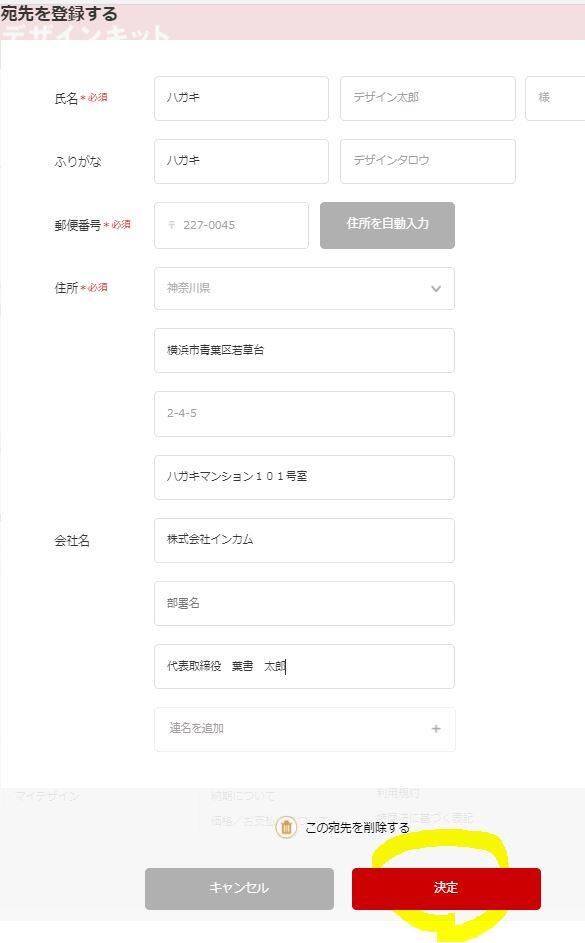Click the trash can delete icon
This screenshot has height=943, width=585.
tap(286, 828)
